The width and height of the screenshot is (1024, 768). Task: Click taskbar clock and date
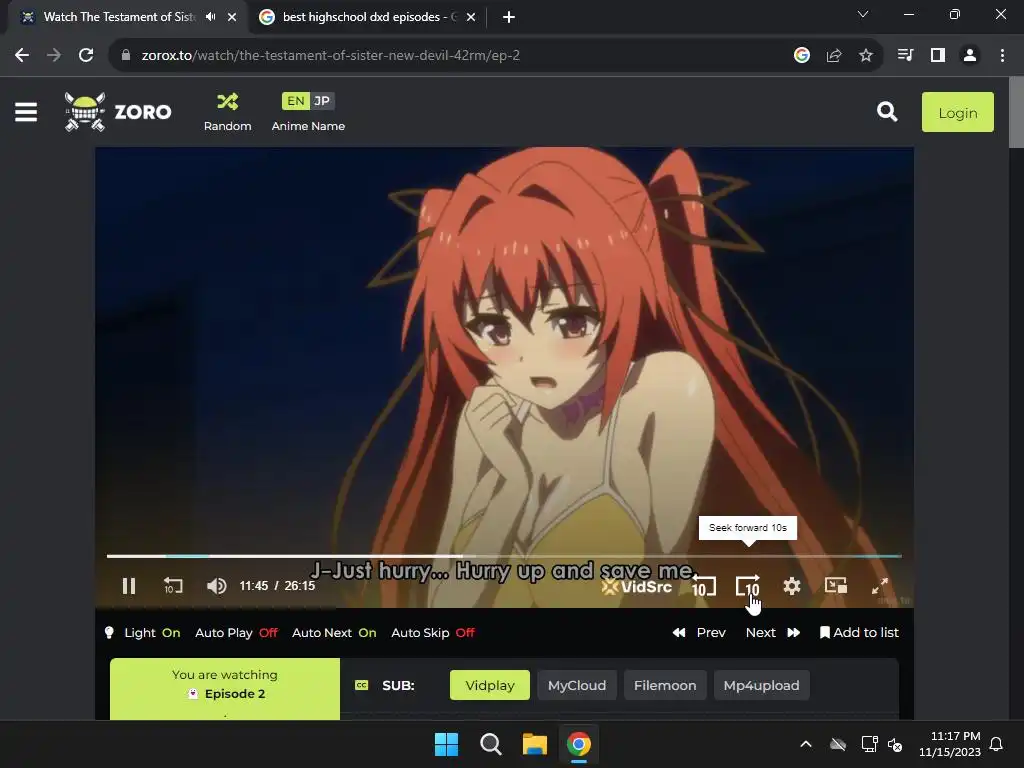click(x=950, y=744)
